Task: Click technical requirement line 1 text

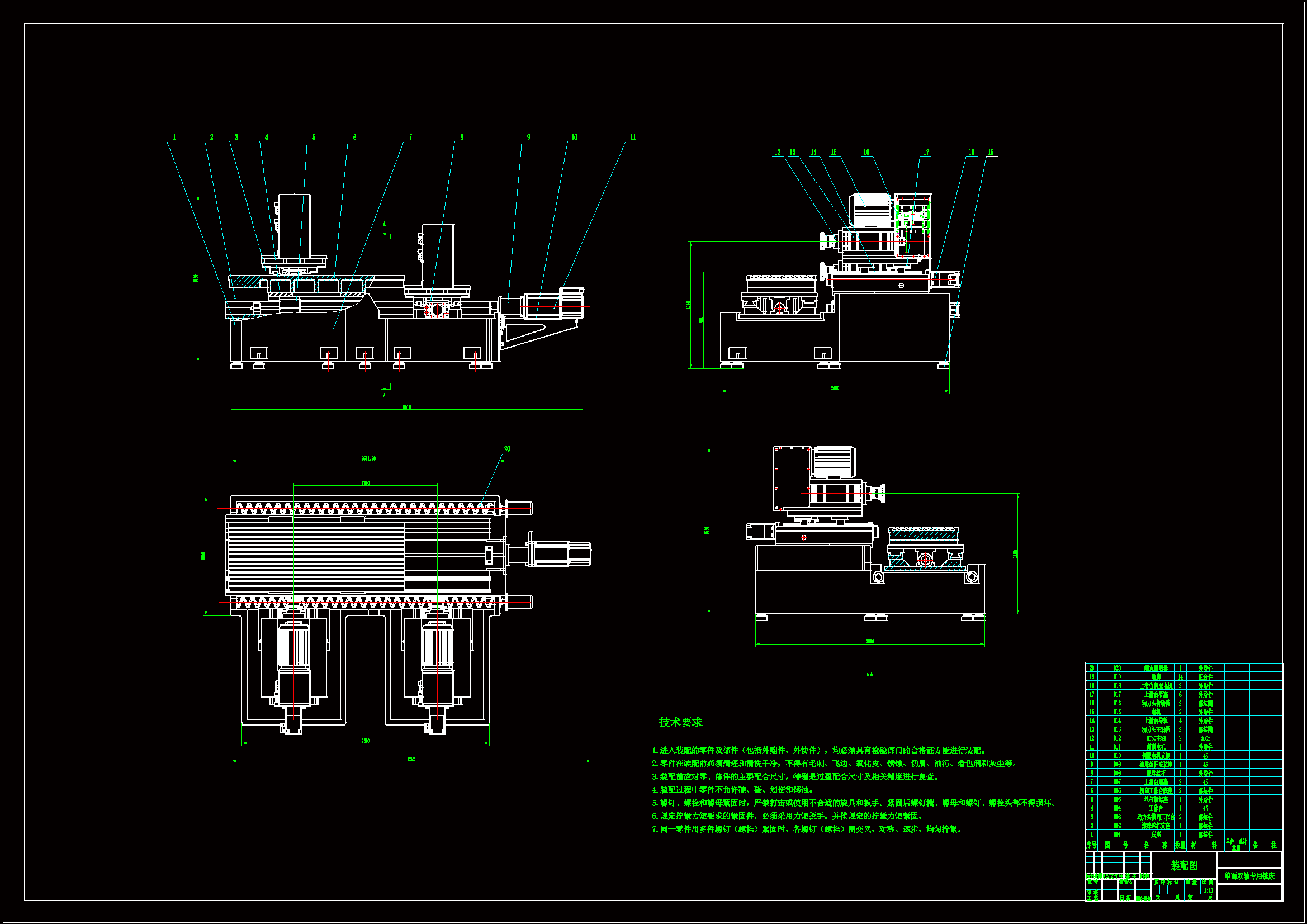Action: click(x=818, y=750)
